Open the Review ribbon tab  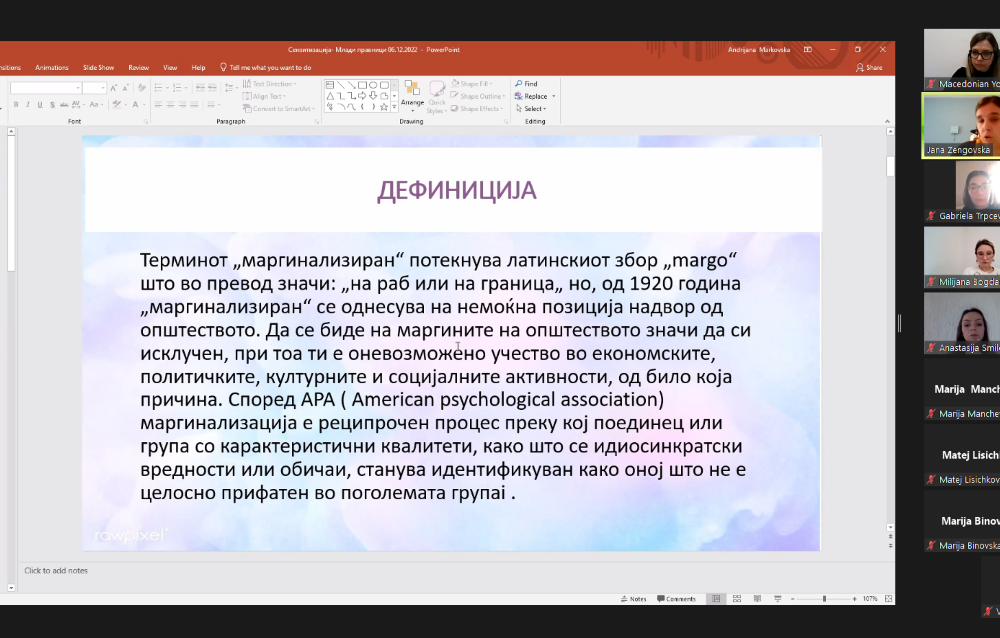click(x=138, y=67)
